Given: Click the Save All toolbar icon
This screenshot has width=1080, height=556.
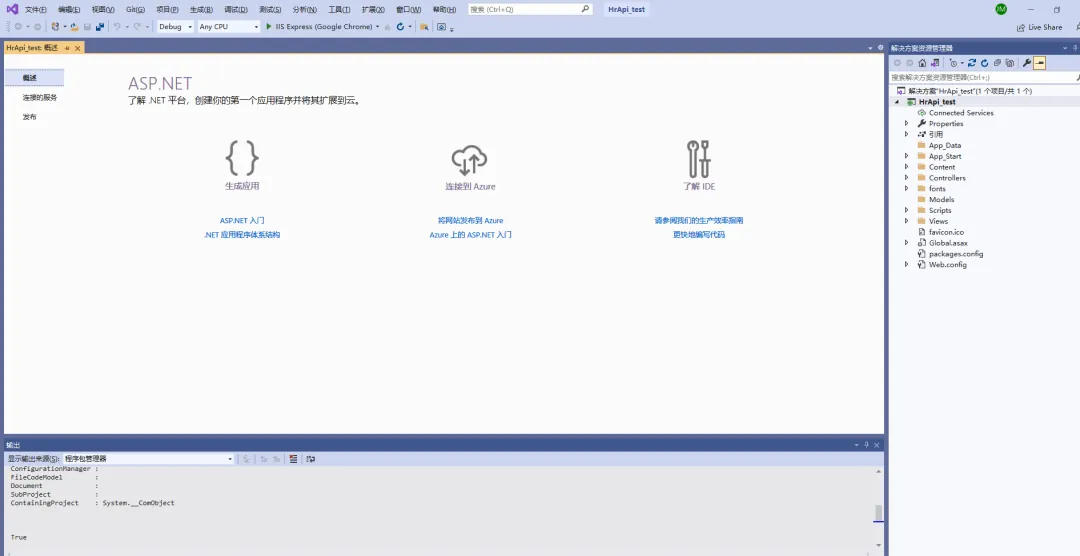Looking at the screenshot, I should pyautogui.click(x=100, y=27).
